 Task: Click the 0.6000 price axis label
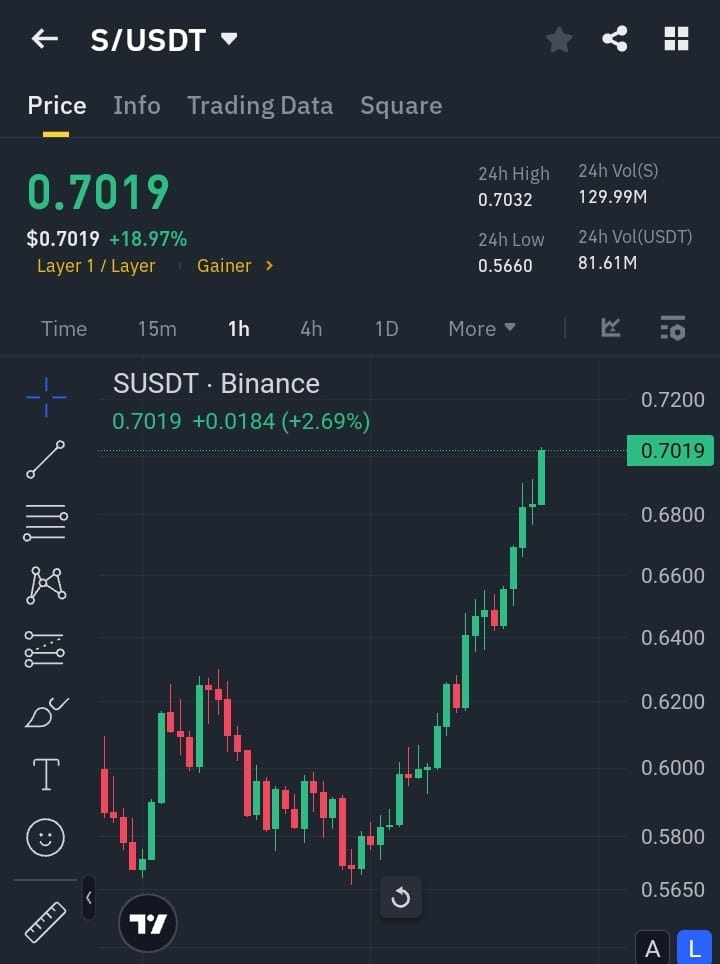[x=673, y=767]
